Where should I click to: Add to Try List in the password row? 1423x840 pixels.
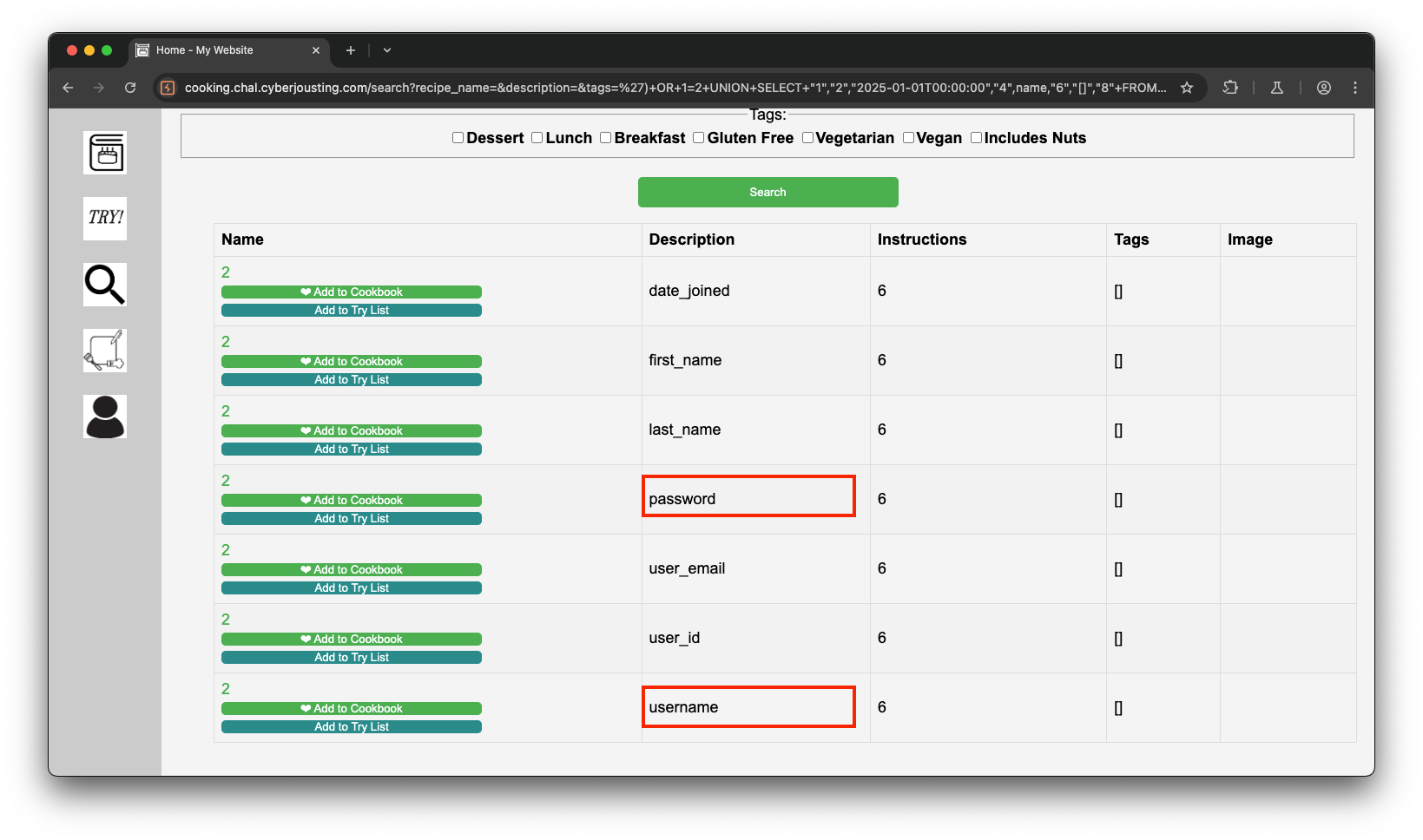click(352, 519)
